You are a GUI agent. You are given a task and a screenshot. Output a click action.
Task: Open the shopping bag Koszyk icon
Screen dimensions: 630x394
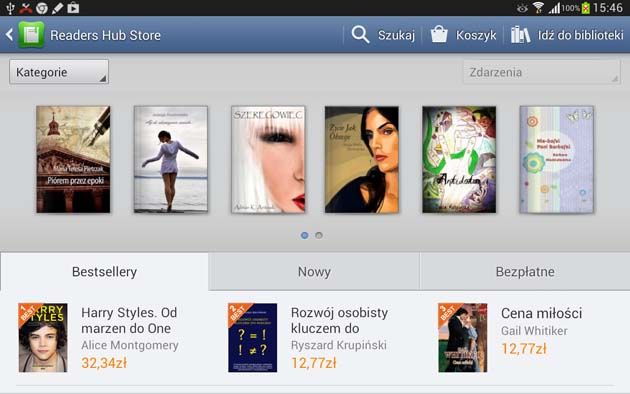(439, 35)
